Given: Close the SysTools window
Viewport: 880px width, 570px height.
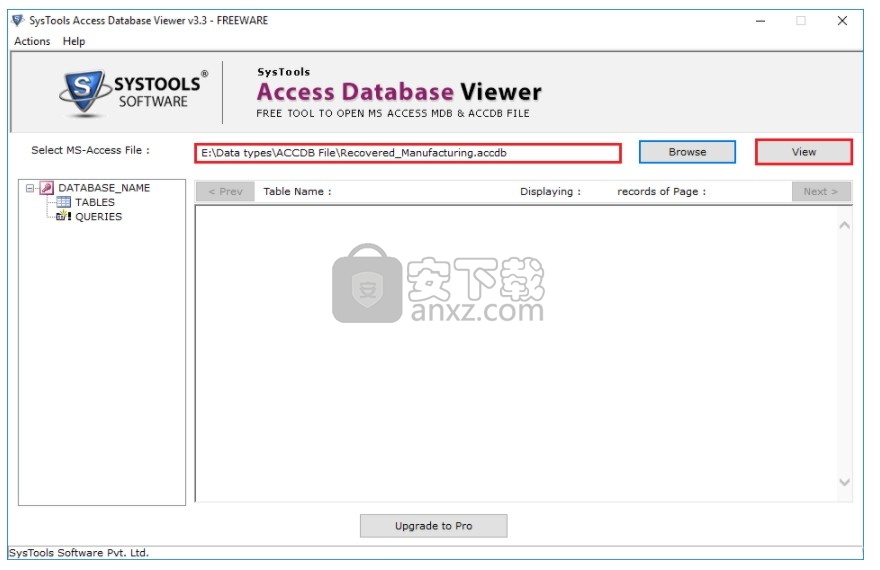Looking at the screenshot, I should 842,21.
